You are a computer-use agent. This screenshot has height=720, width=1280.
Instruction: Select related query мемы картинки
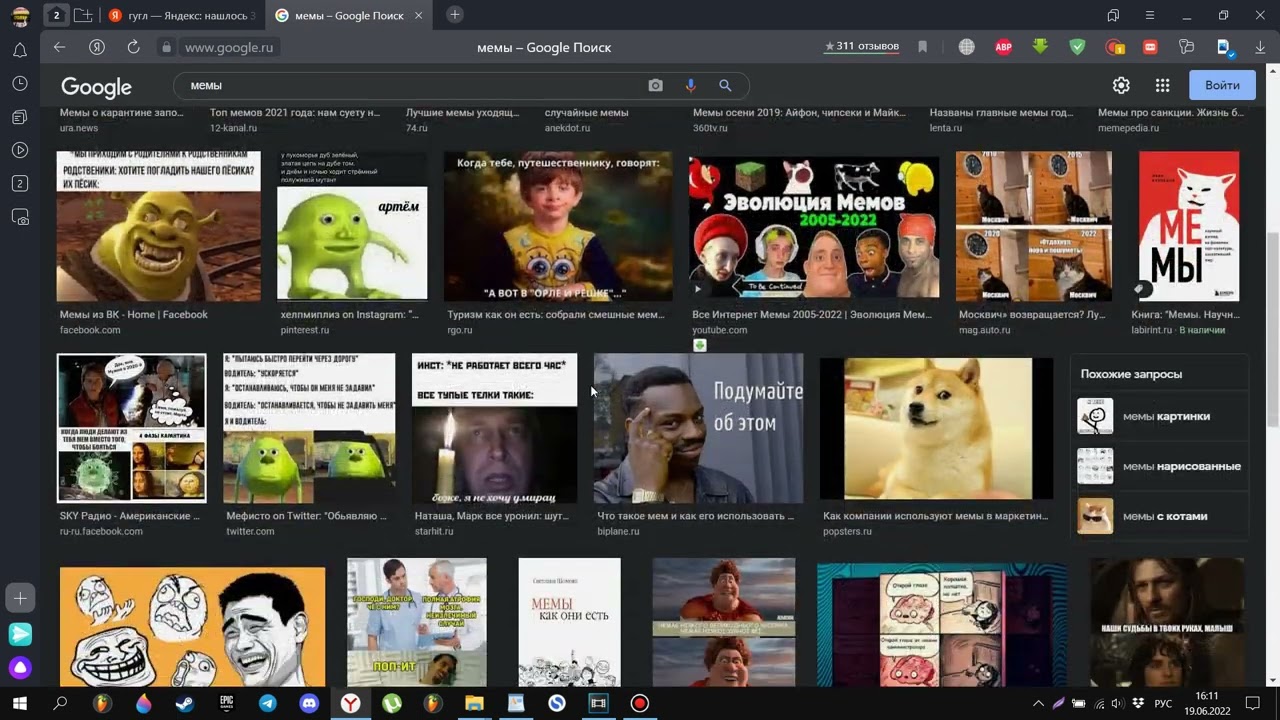coord(1159,416)
